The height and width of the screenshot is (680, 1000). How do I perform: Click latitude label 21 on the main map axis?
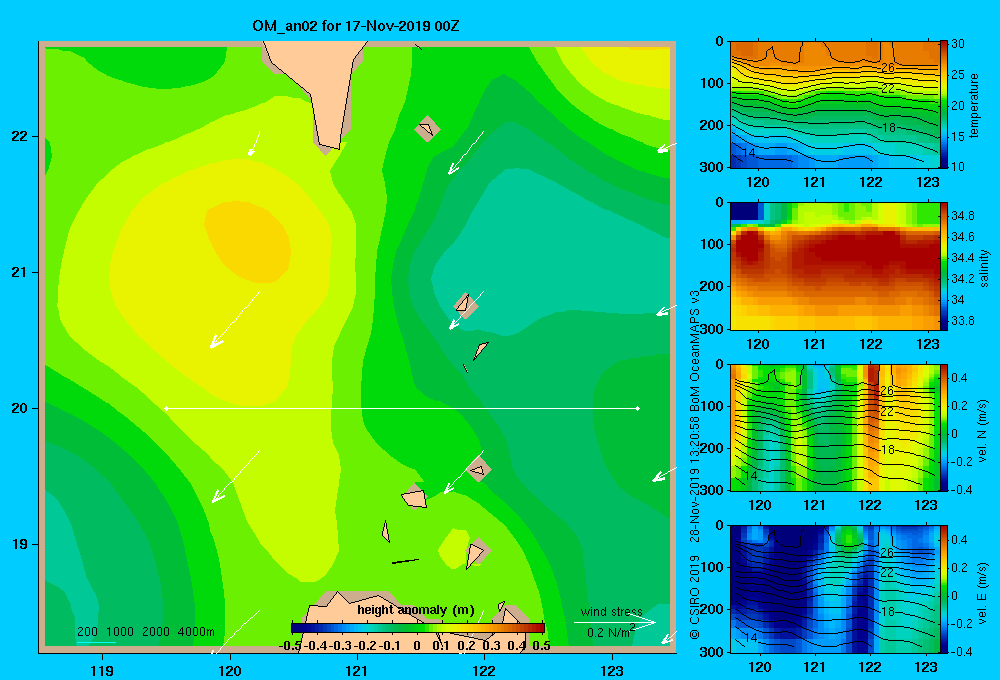[x=20, y=272]
